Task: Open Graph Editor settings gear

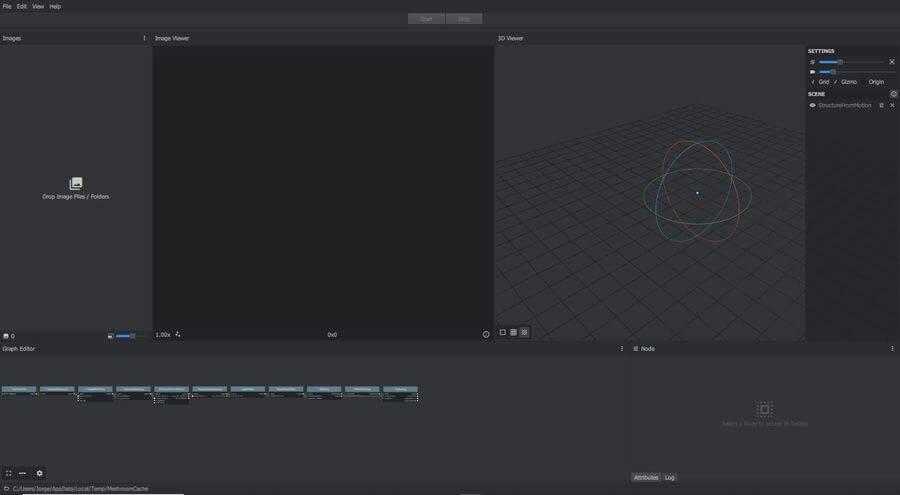Action: [x=40, y=473]
